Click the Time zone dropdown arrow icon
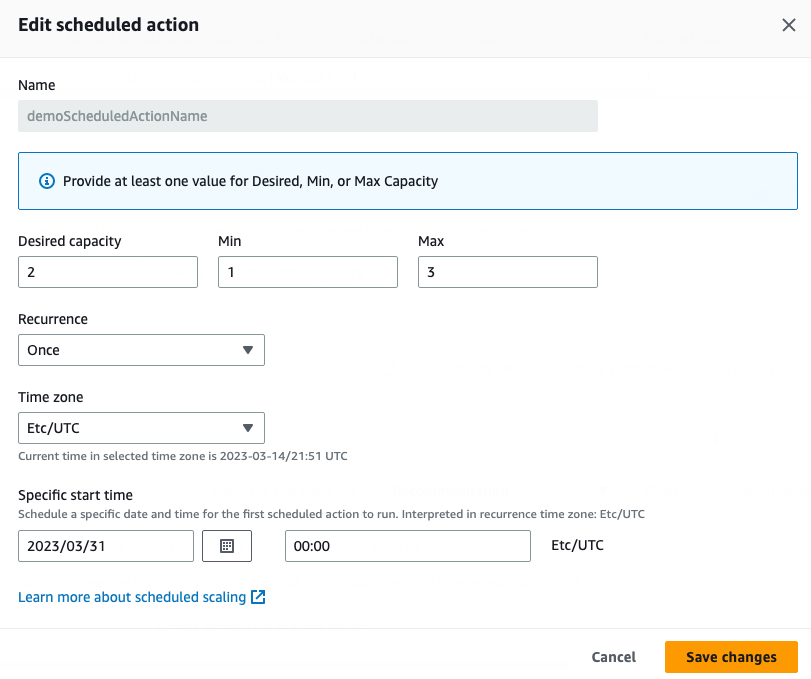The height and width of the screenshot is (679, 811). [x=250, y=428]
